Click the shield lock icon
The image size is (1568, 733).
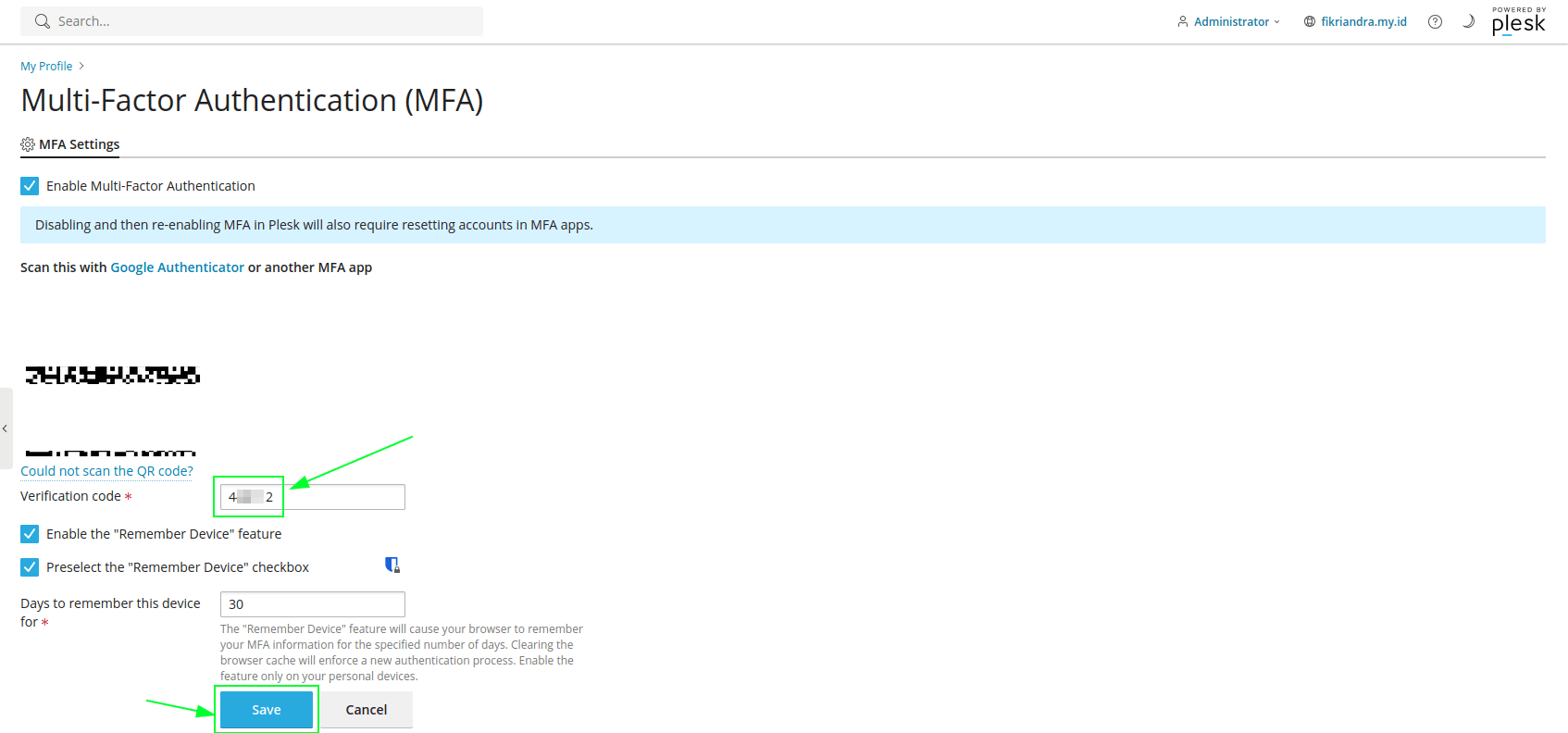click(392, 565)
